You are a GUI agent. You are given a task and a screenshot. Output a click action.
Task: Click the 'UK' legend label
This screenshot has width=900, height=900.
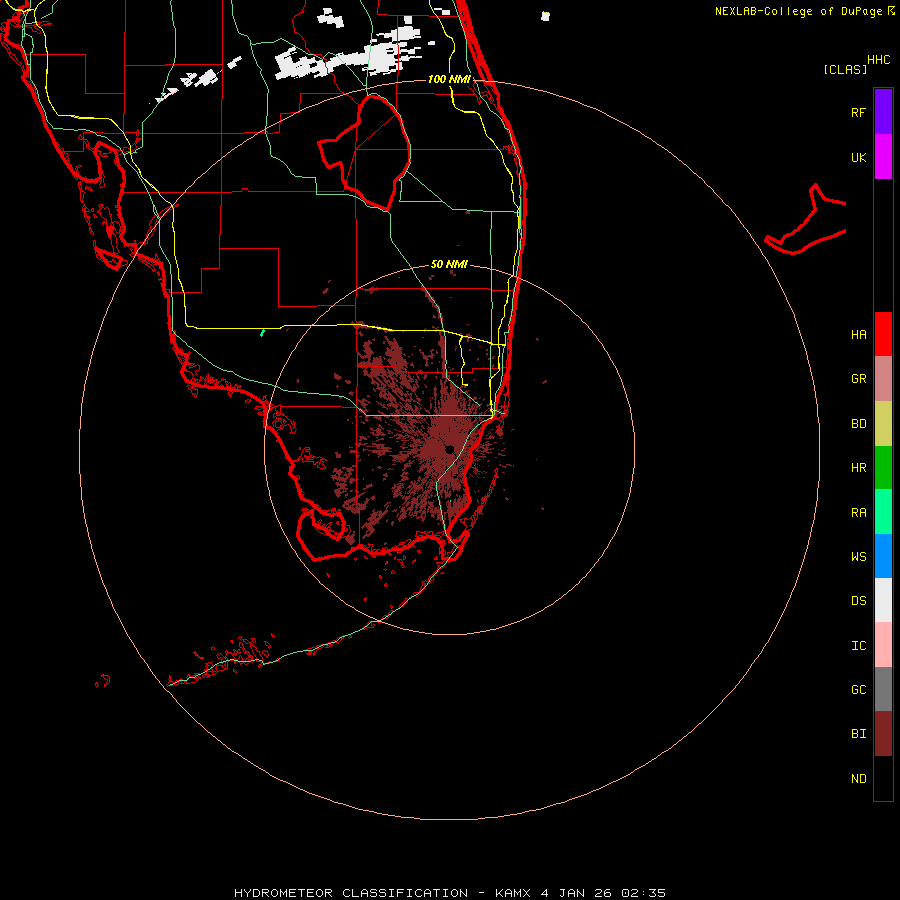(858, 157)
